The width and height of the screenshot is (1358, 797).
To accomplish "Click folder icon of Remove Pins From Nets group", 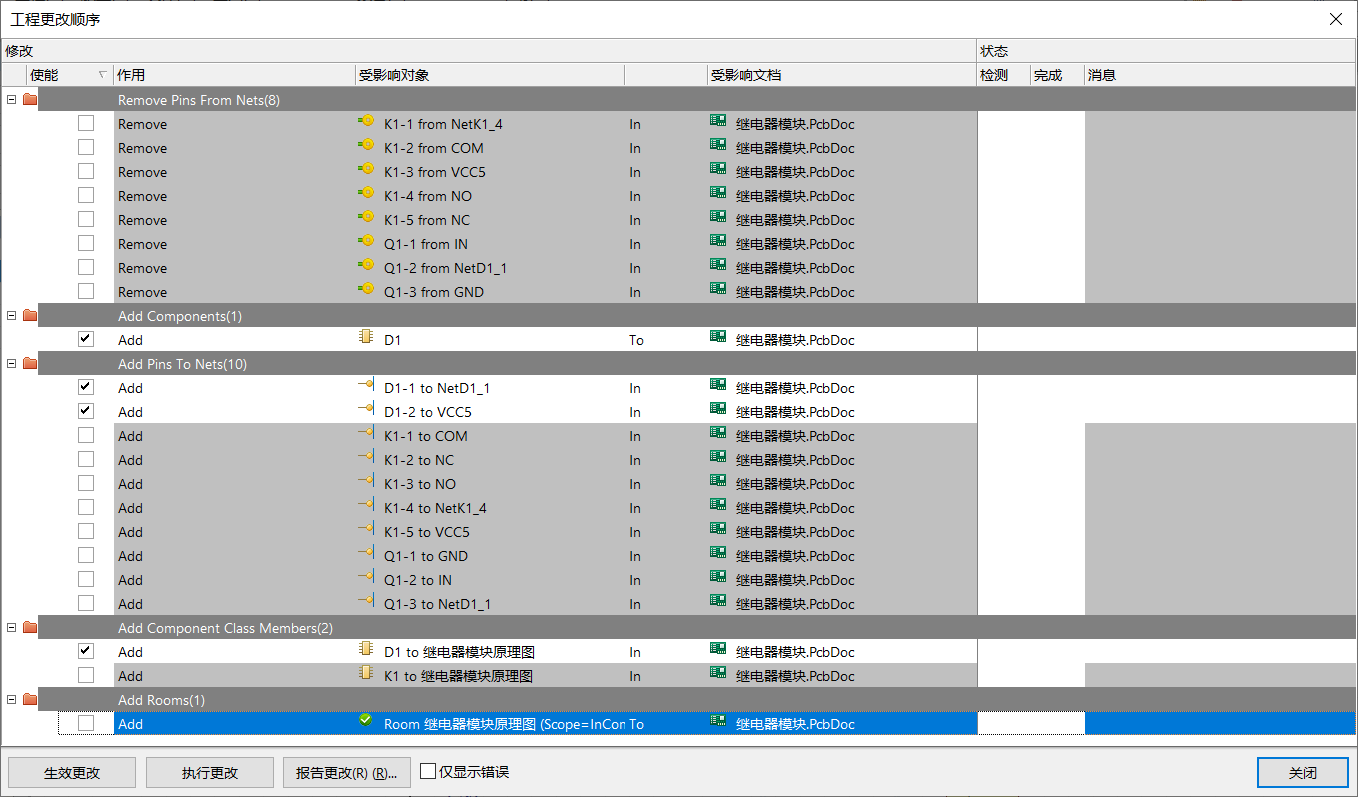I will 29,100.
